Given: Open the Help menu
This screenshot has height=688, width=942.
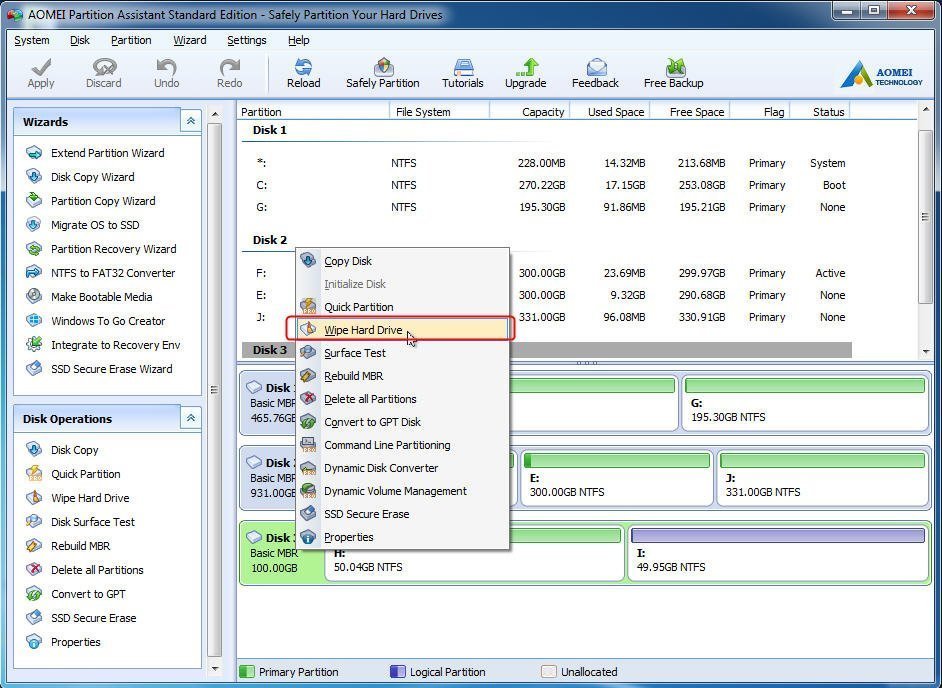Looking at the screenshot, I should 299,40.
